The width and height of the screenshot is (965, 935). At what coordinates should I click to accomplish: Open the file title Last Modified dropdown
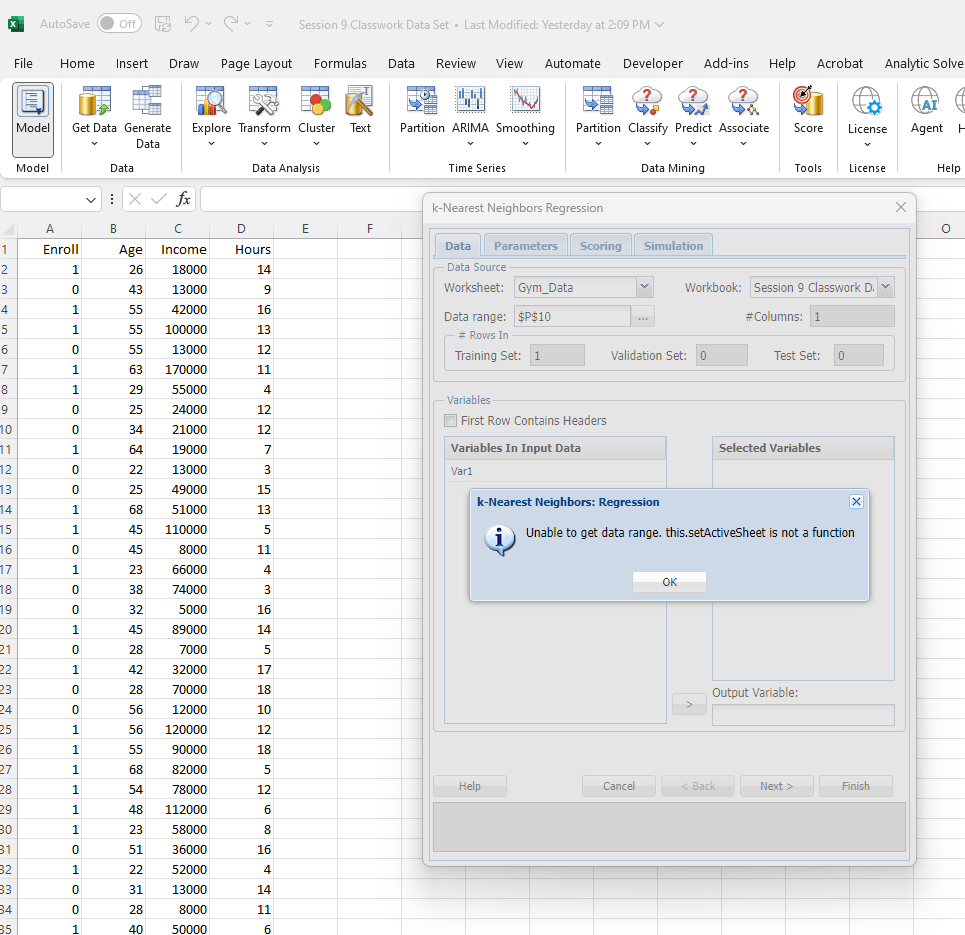point(659,25)
